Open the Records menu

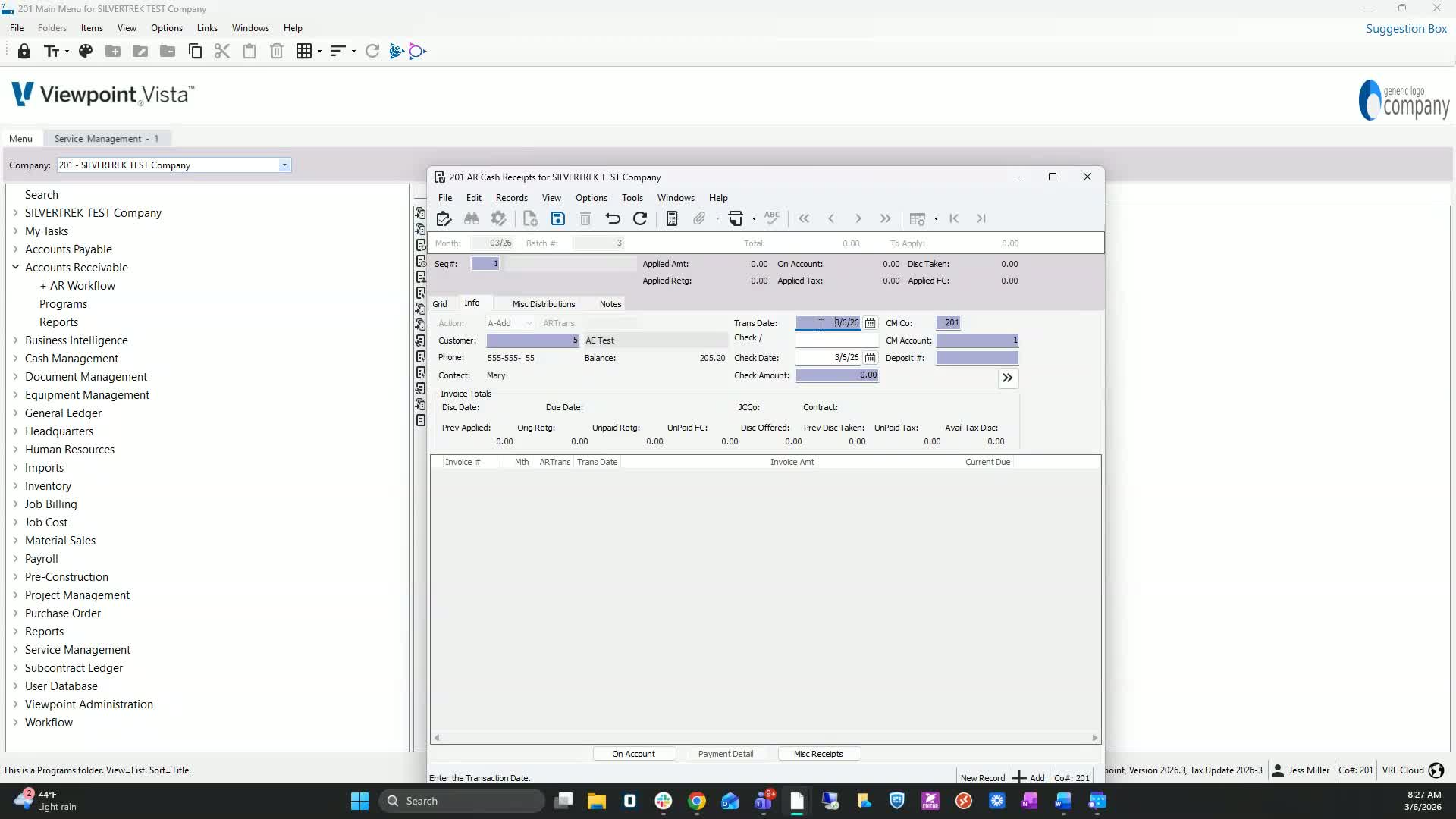pyautogui.click(x=511, y=198)
